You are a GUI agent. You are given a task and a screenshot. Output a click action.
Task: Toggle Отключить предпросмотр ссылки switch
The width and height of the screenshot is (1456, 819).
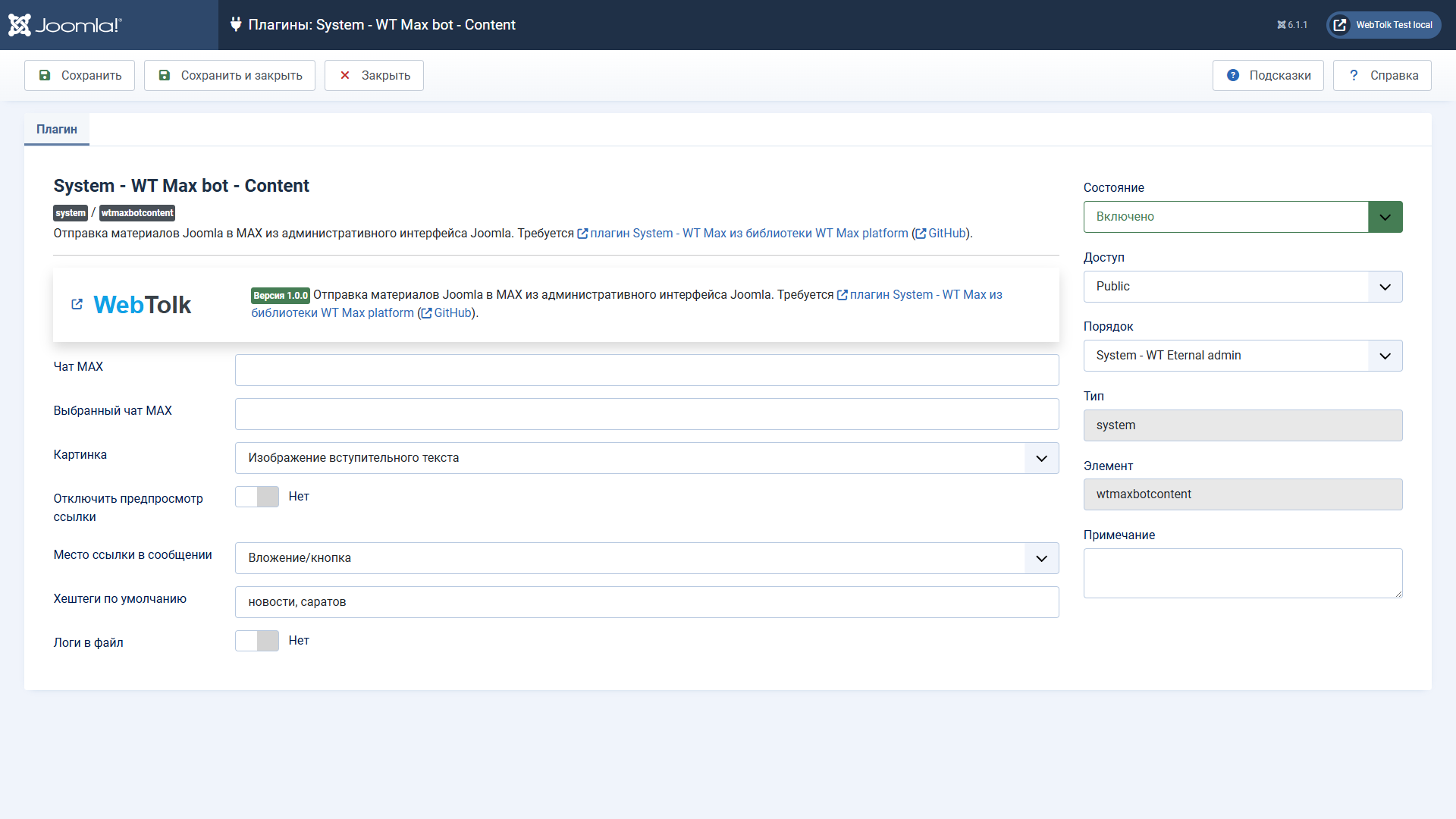[257, 497]
